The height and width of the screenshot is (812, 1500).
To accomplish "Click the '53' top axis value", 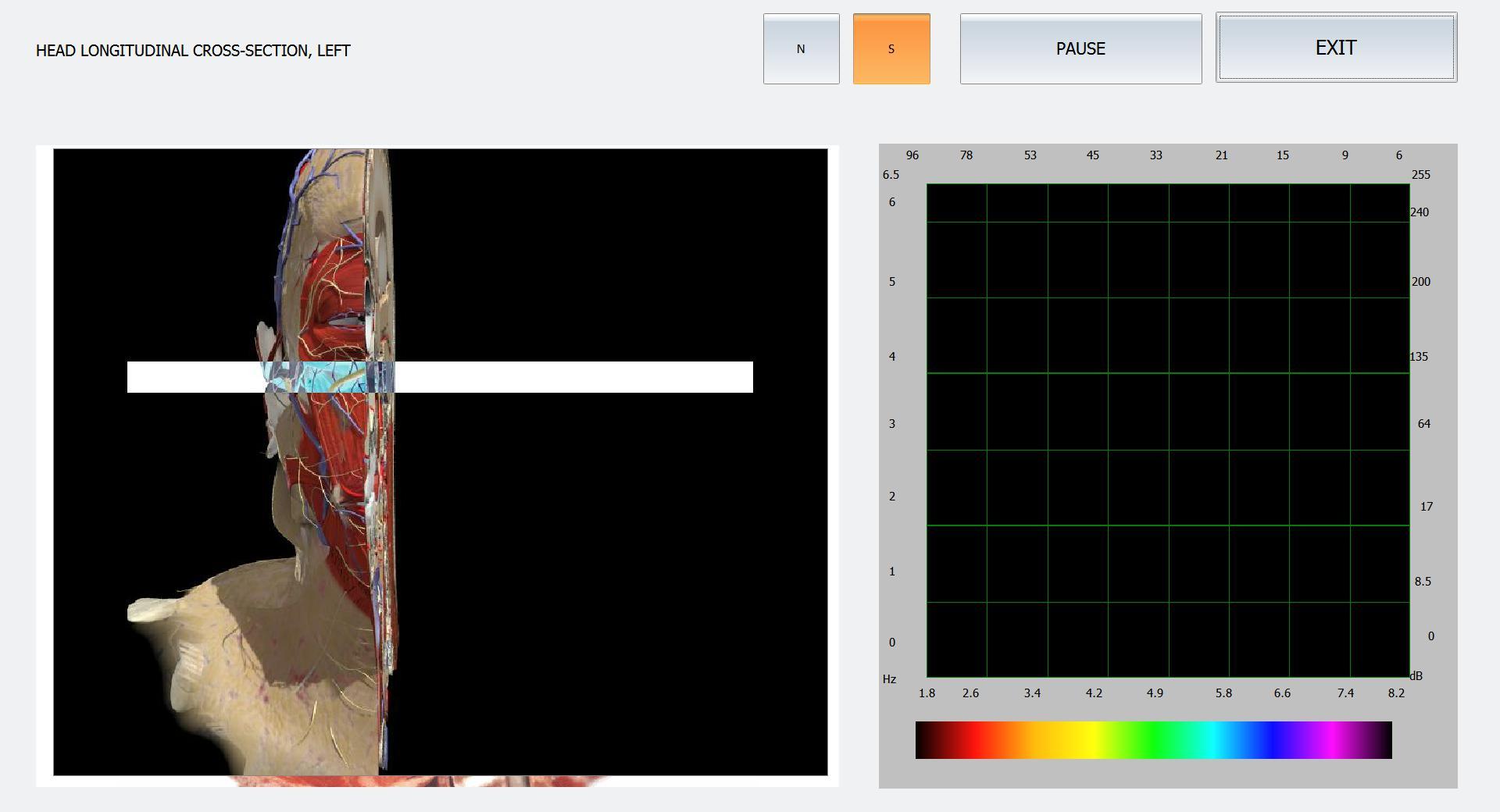I will [1030, 155].
